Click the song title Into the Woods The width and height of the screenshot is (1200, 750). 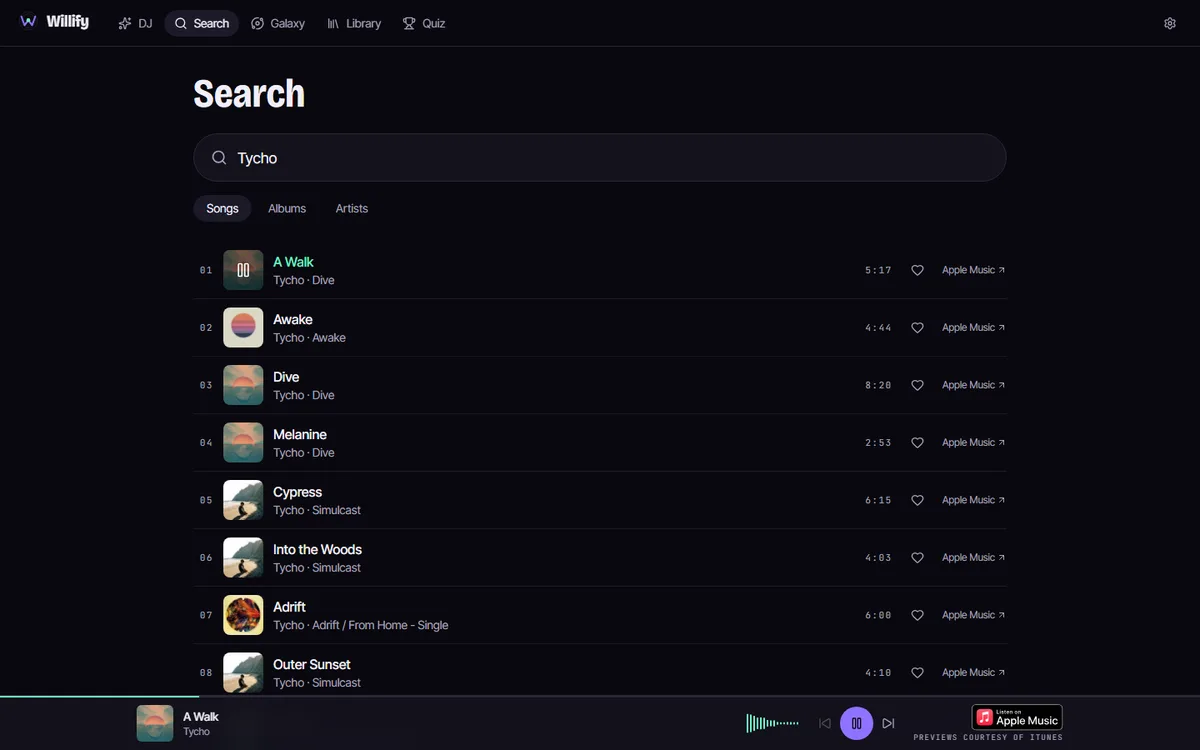point(318,550)
